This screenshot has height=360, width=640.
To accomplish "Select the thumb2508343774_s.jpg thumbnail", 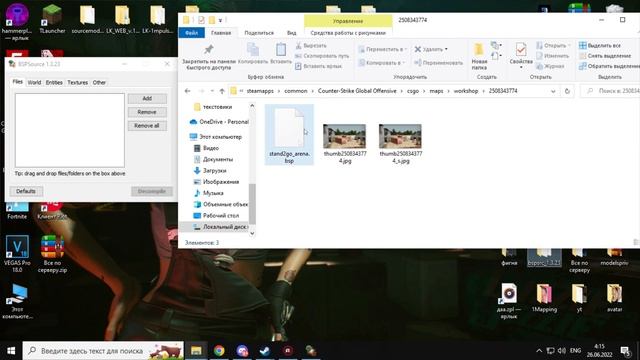I will tap(400, 144).
